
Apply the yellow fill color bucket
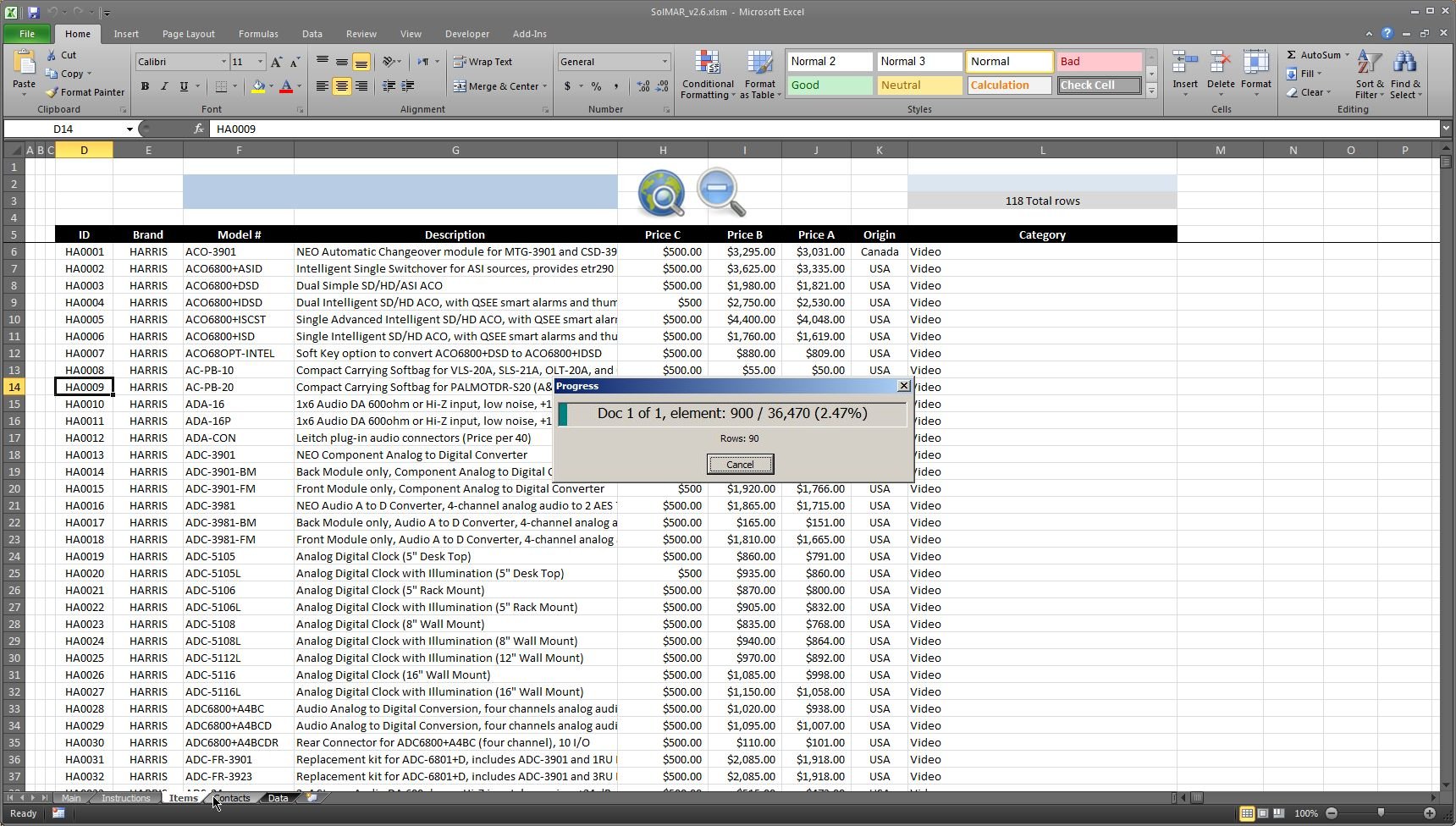point(258,86)
